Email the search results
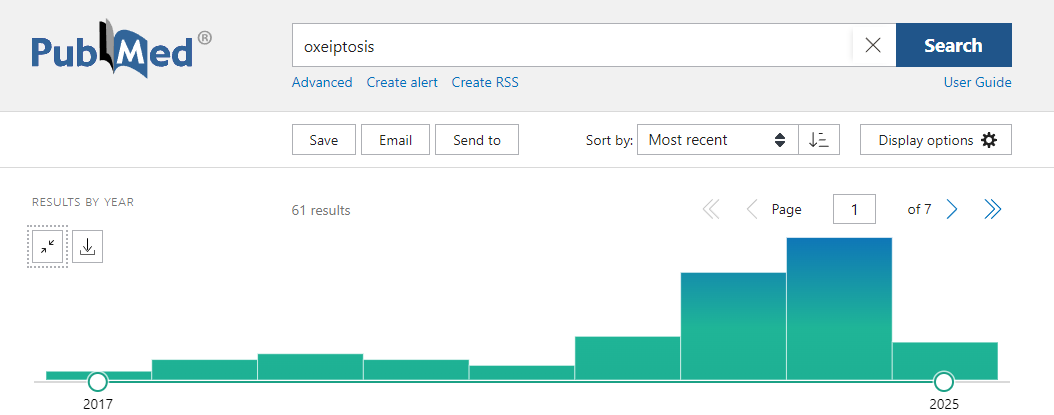The width and height of the screenshot is (1054, 415). [395, 140]
